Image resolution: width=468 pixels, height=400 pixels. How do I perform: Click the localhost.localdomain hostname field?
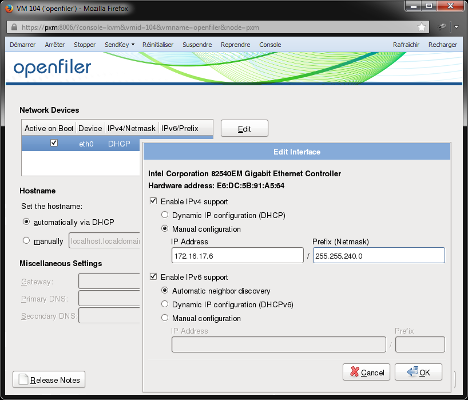[x=104, y=241]
